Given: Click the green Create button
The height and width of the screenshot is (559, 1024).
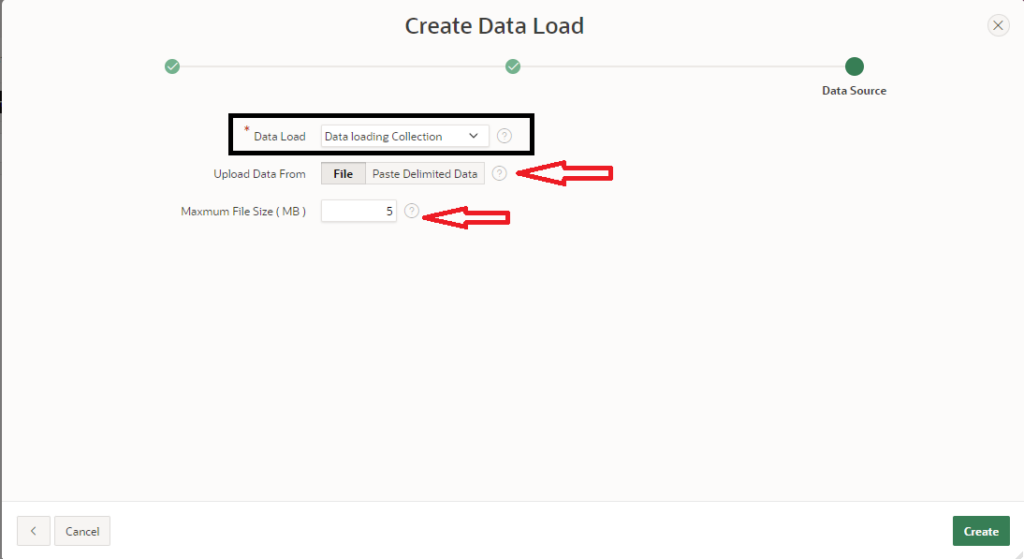Looking at the screenshot, I should pyautogui.click(x=981, y=531).
